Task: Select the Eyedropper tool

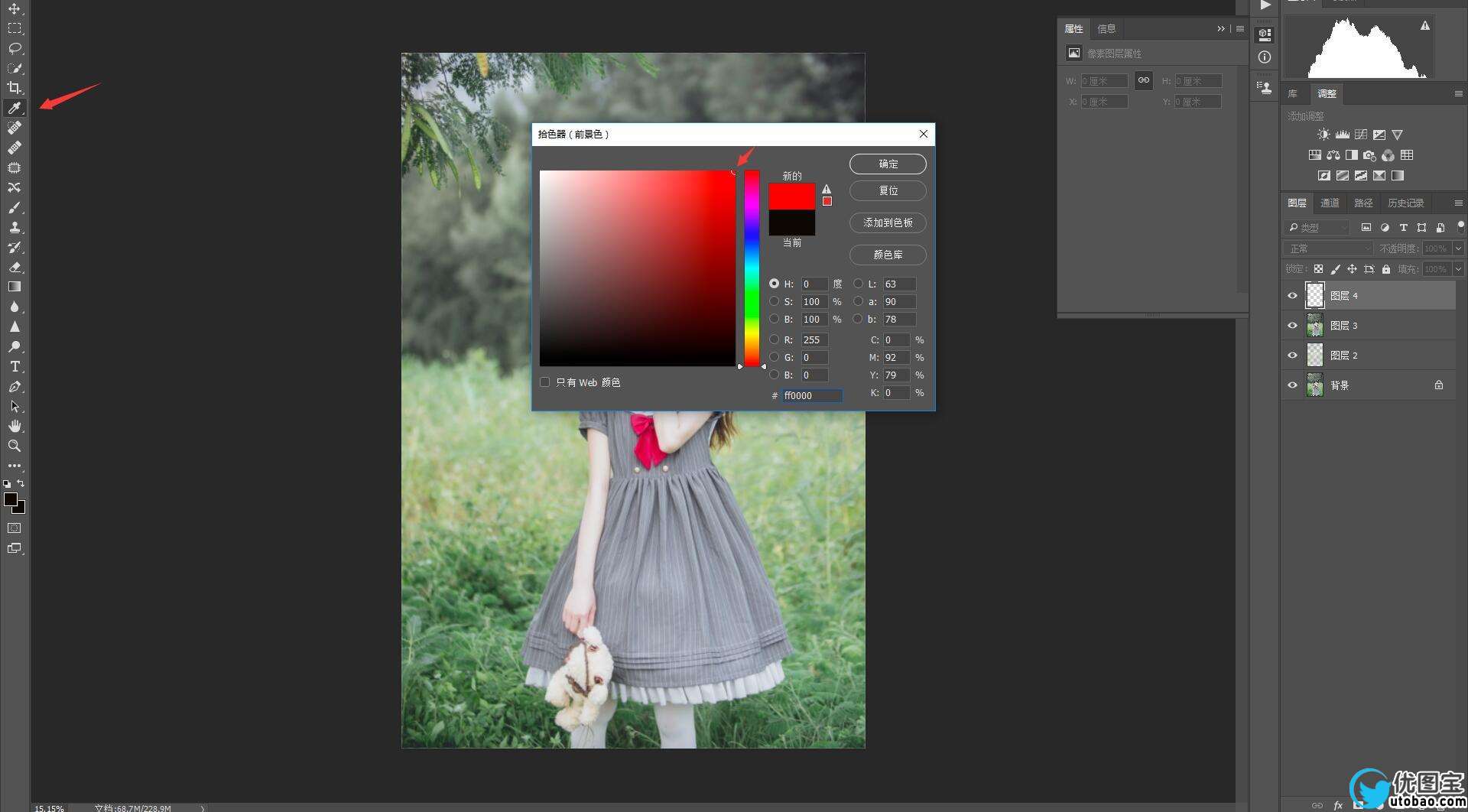Action: click(15, 108)
